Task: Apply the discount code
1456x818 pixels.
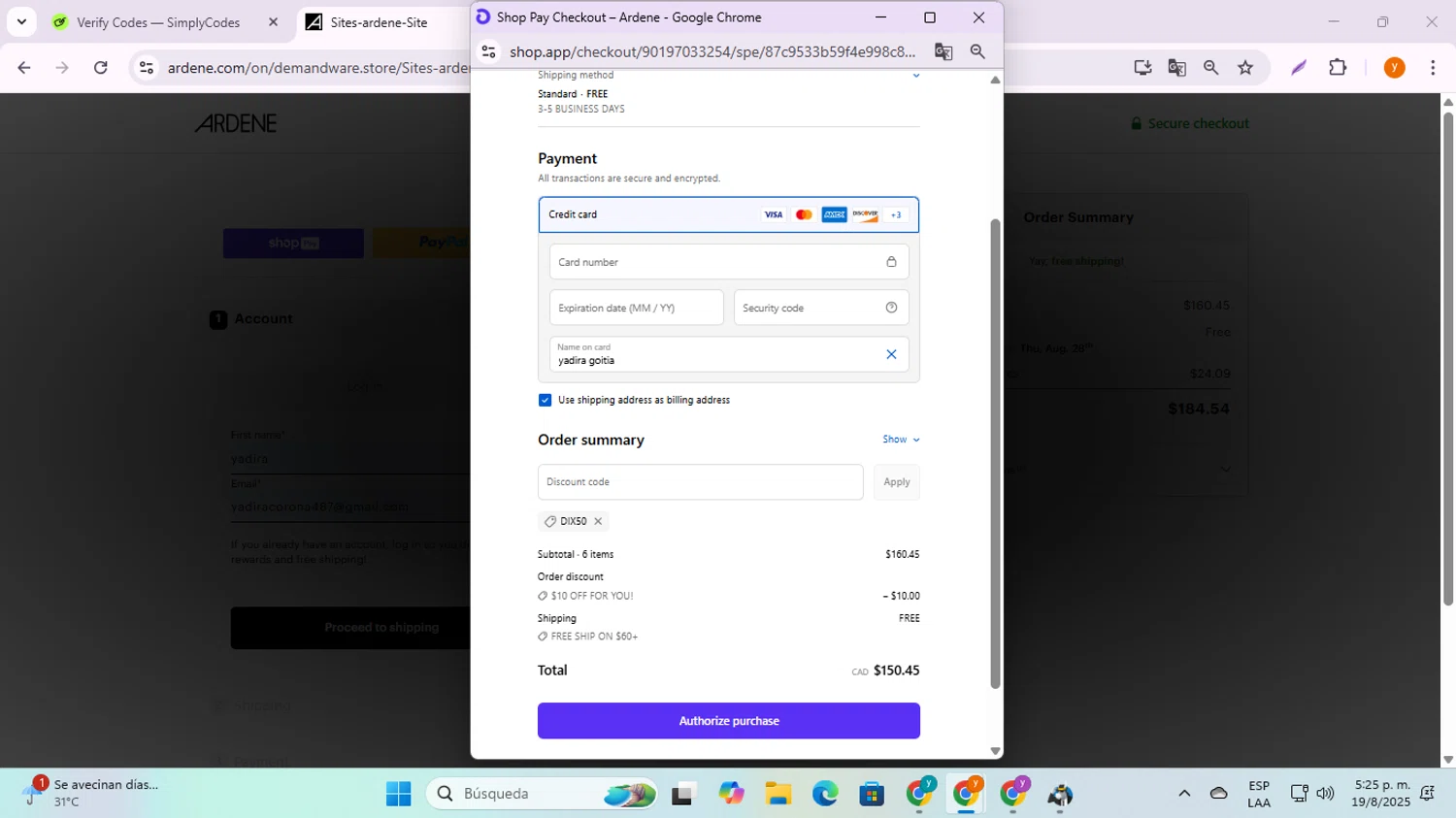Action: pos(896,482)
